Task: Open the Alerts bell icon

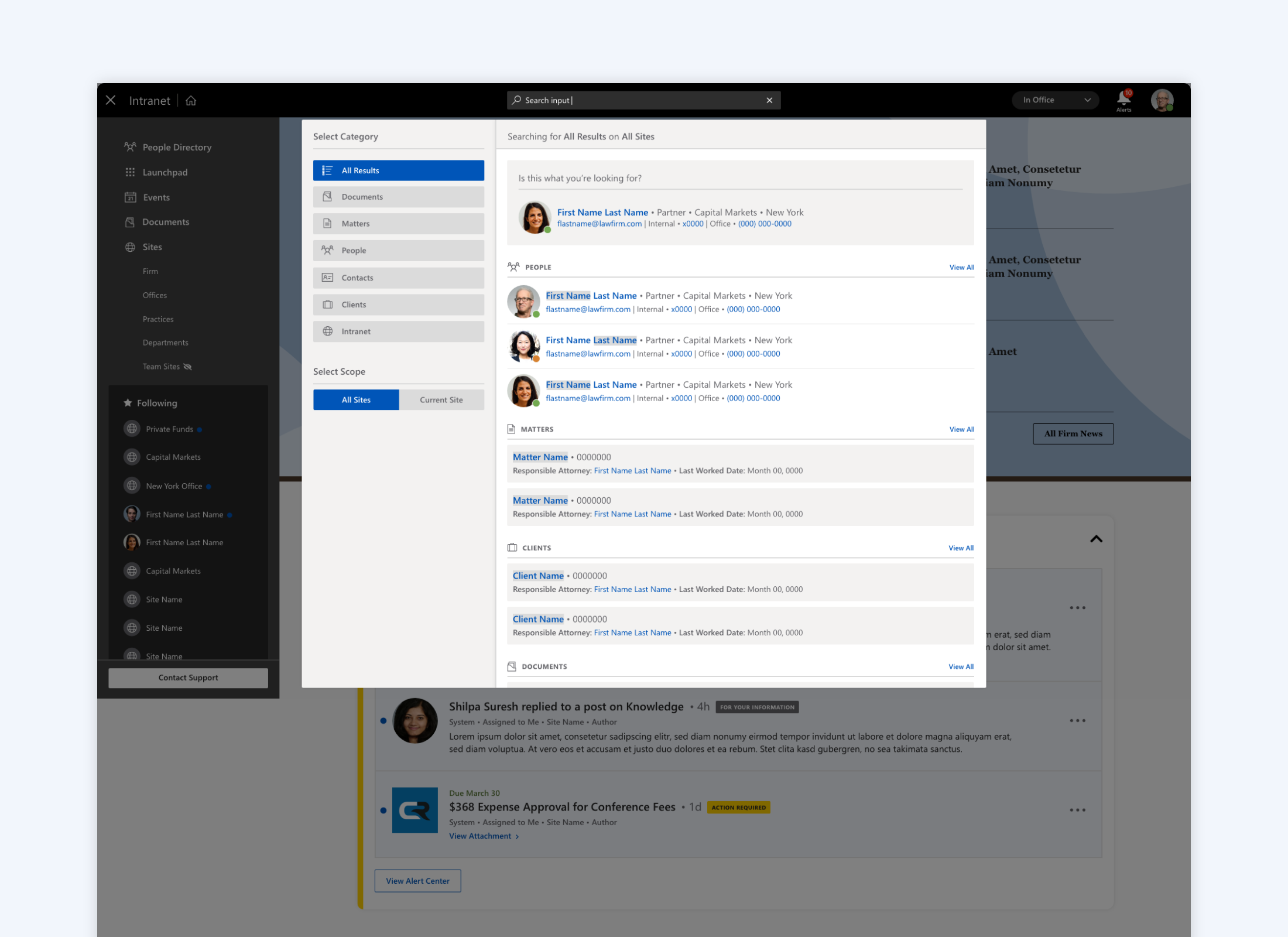Action: coord(1123,98)
